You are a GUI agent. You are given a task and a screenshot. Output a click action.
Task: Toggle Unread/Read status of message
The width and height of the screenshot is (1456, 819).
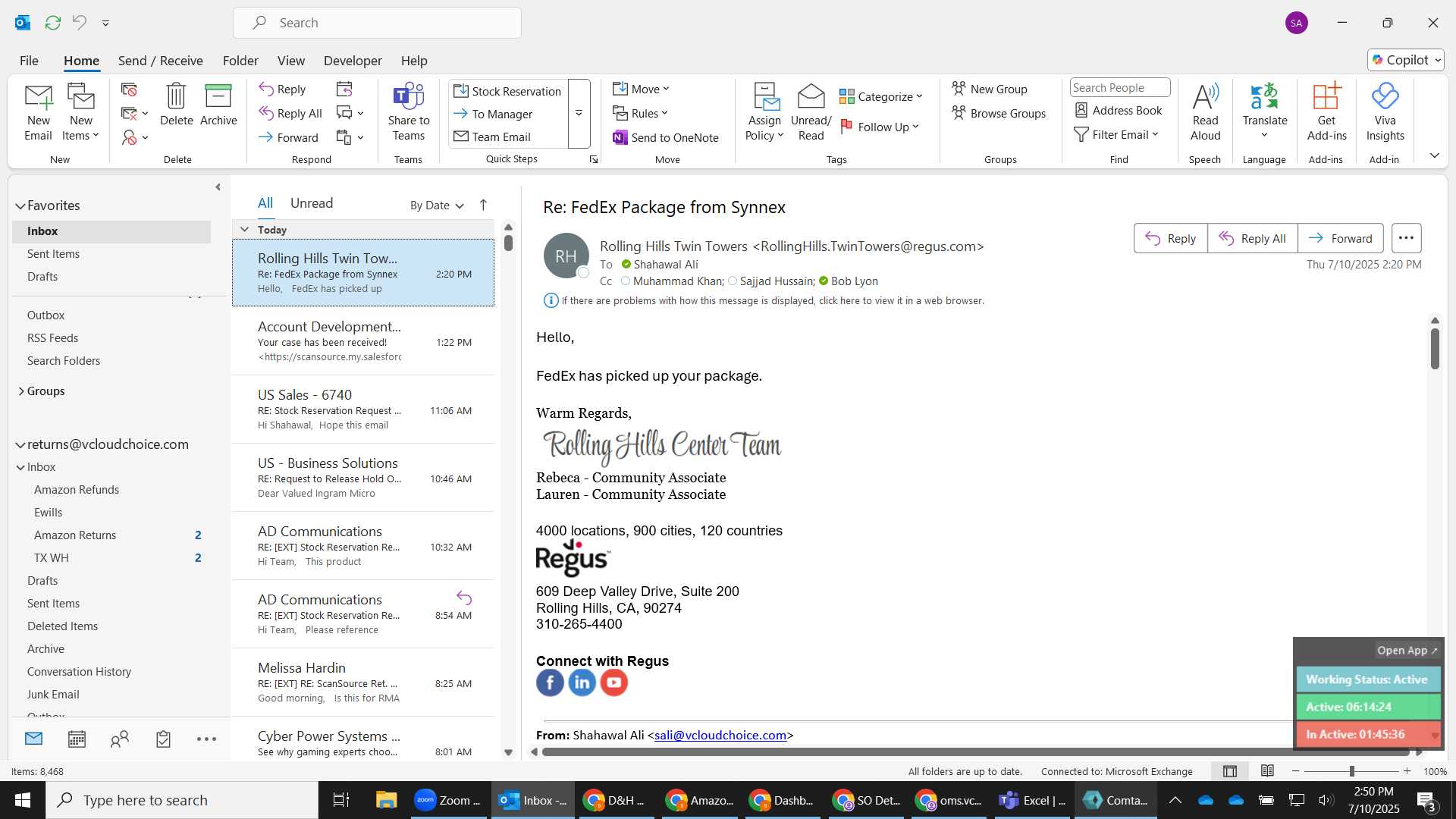click(811, 112)
